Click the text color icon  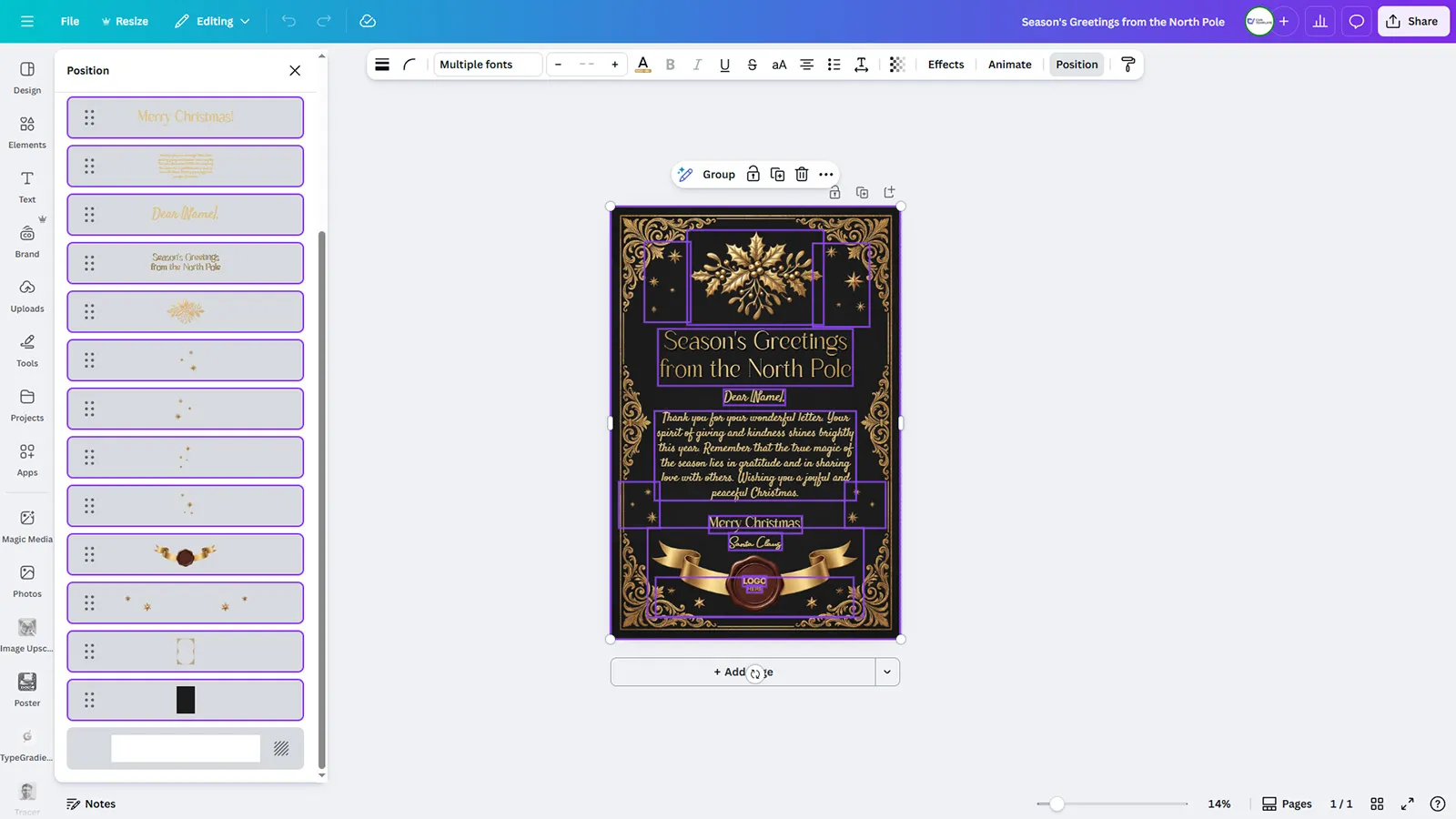point(643,65)
